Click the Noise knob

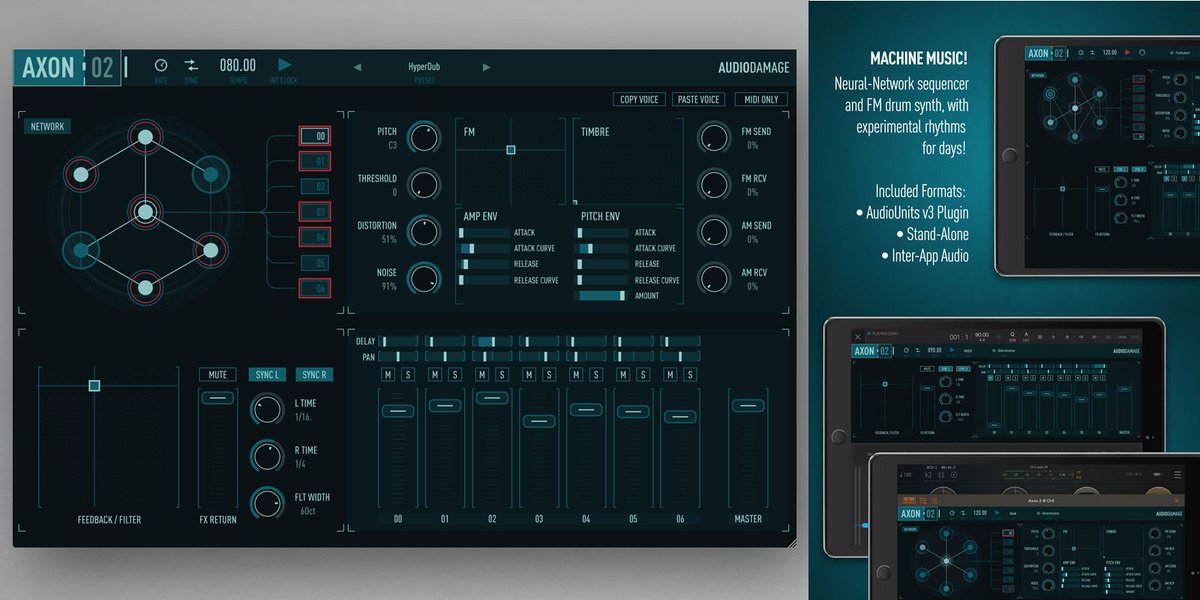point(424,278)
